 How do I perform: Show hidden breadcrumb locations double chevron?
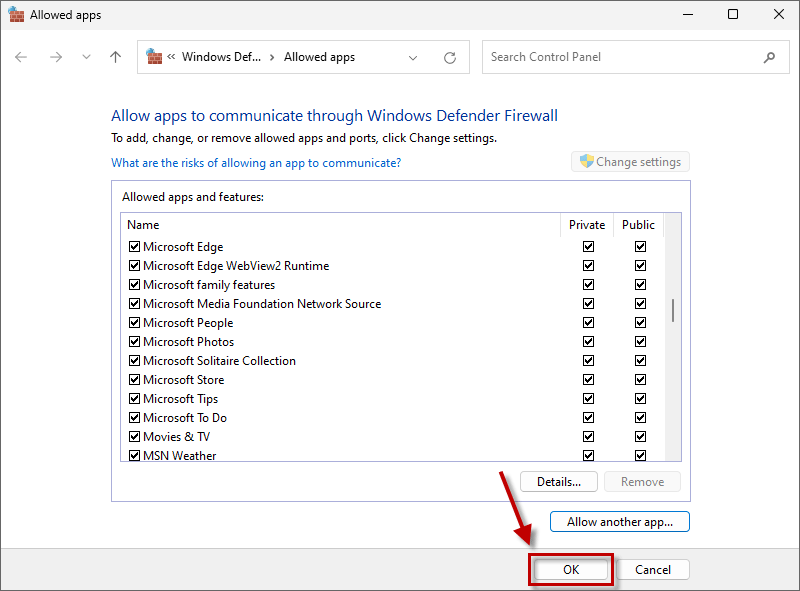pos(171,57)
